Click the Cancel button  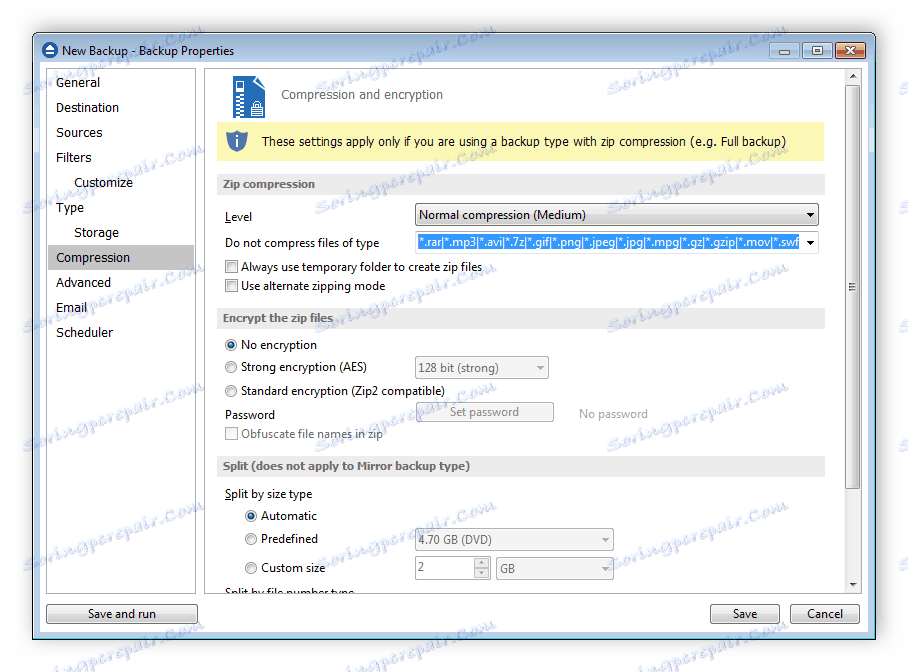click(x=825, y=613)
